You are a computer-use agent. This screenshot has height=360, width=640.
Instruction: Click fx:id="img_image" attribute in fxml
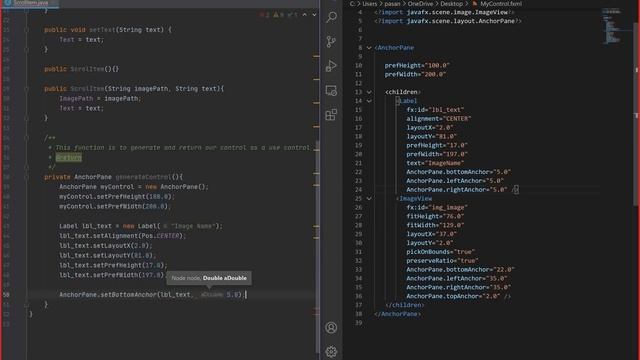pyautogui.click(x=437, y=207)
